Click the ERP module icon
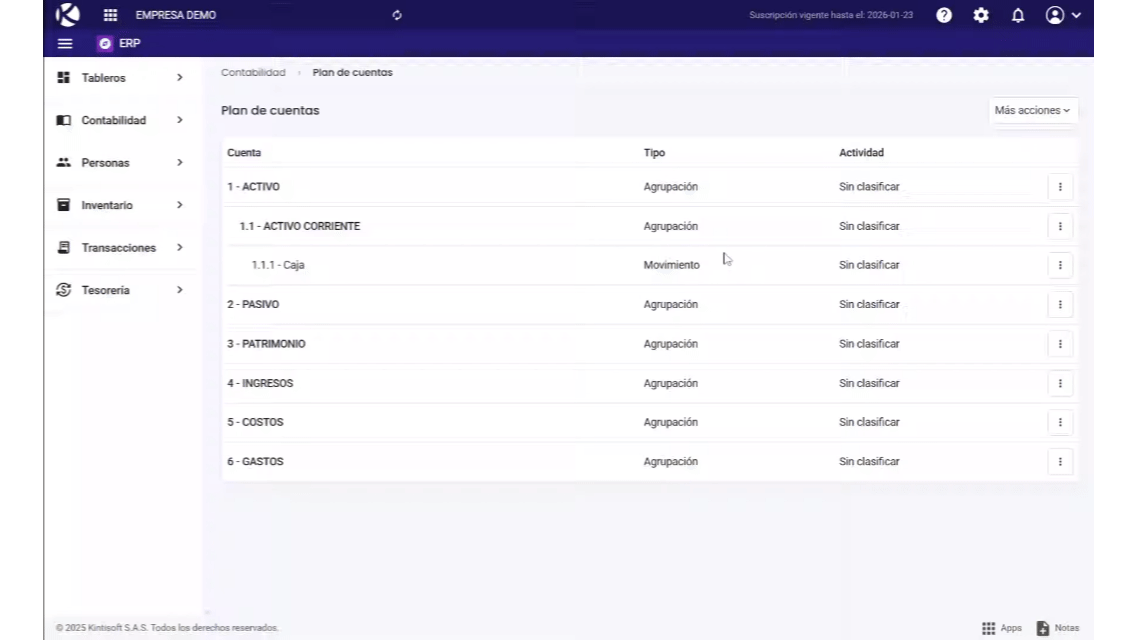 coord(105,44)
